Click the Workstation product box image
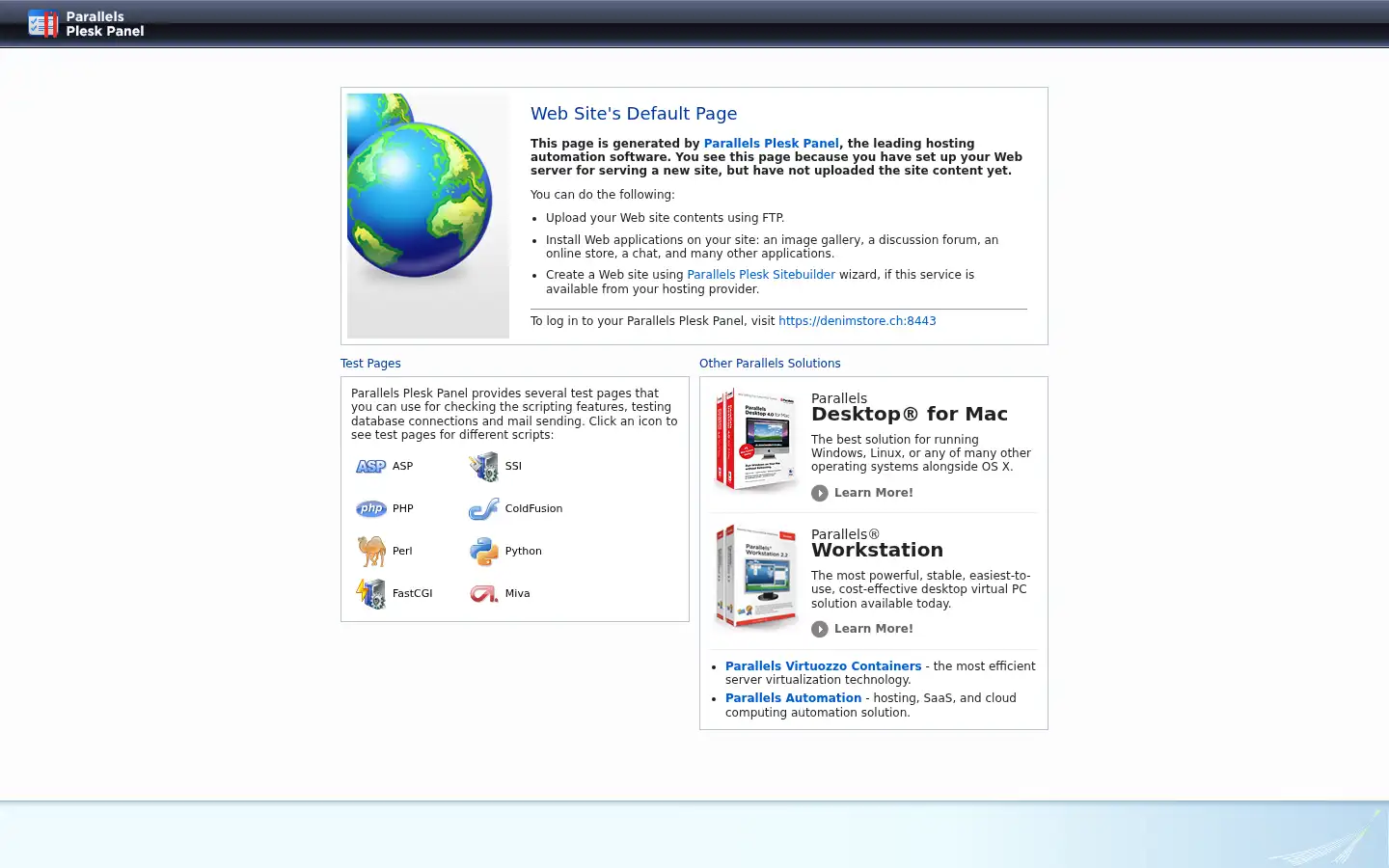The image size is (1389, 868). tap(756, 577)
